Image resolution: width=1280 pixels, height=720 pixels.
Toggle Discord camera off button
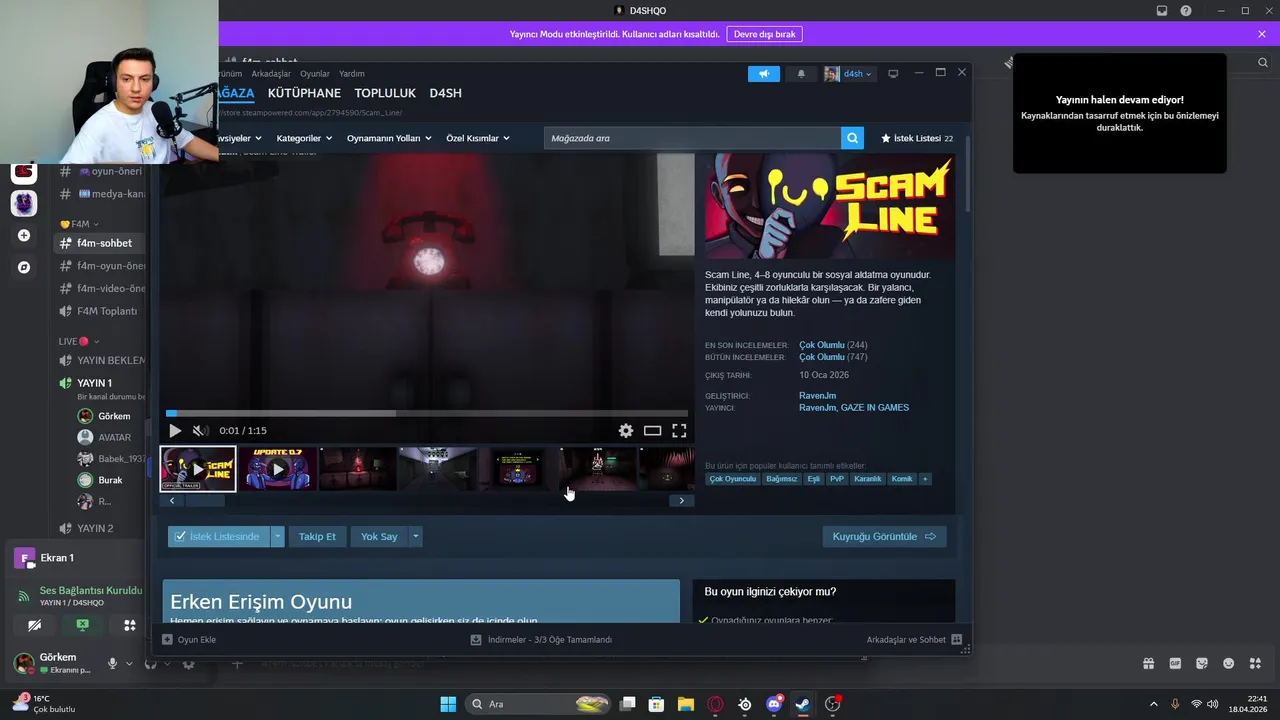35,625
